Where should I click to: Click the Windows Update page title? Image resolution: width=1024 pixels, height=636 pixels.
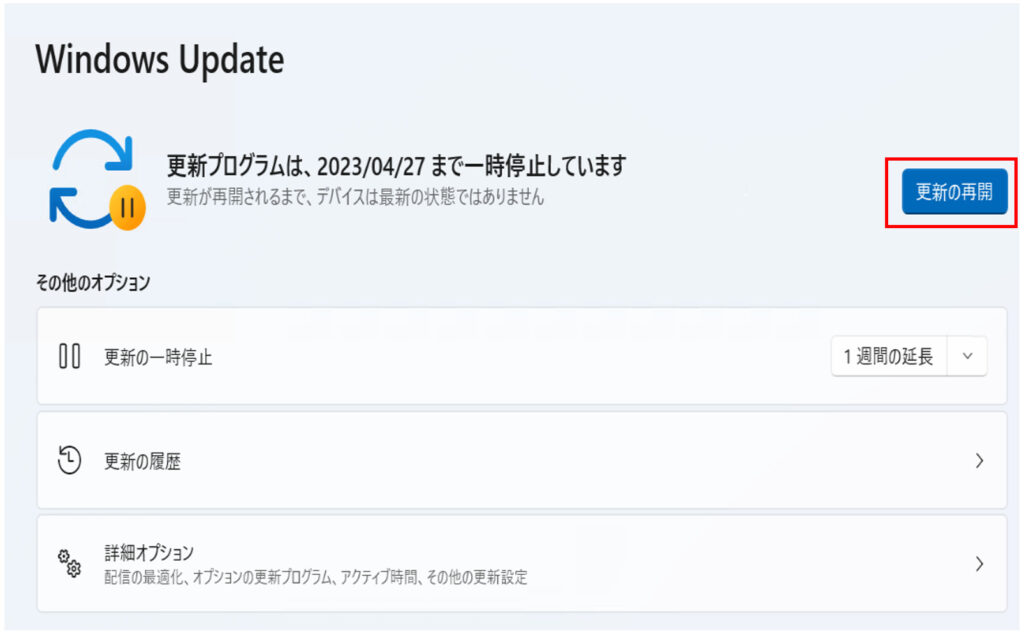point(160,60)
